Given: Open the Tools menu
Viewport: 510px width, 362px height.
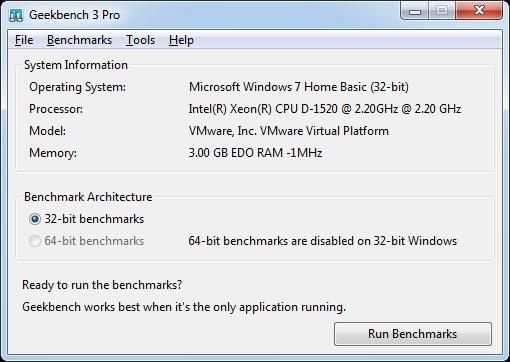Looking at the screenshot, I should [140, 40].
